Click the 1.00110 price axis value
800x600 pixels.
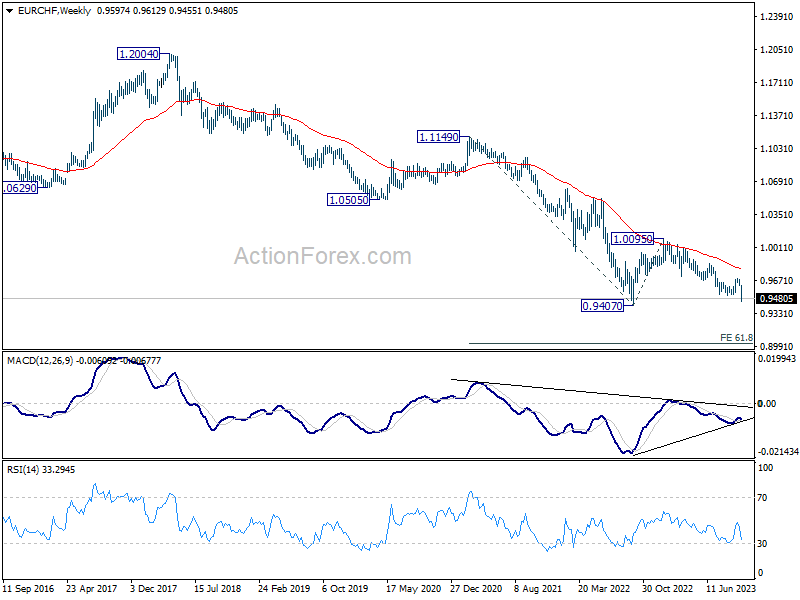[x=777, y=247]
